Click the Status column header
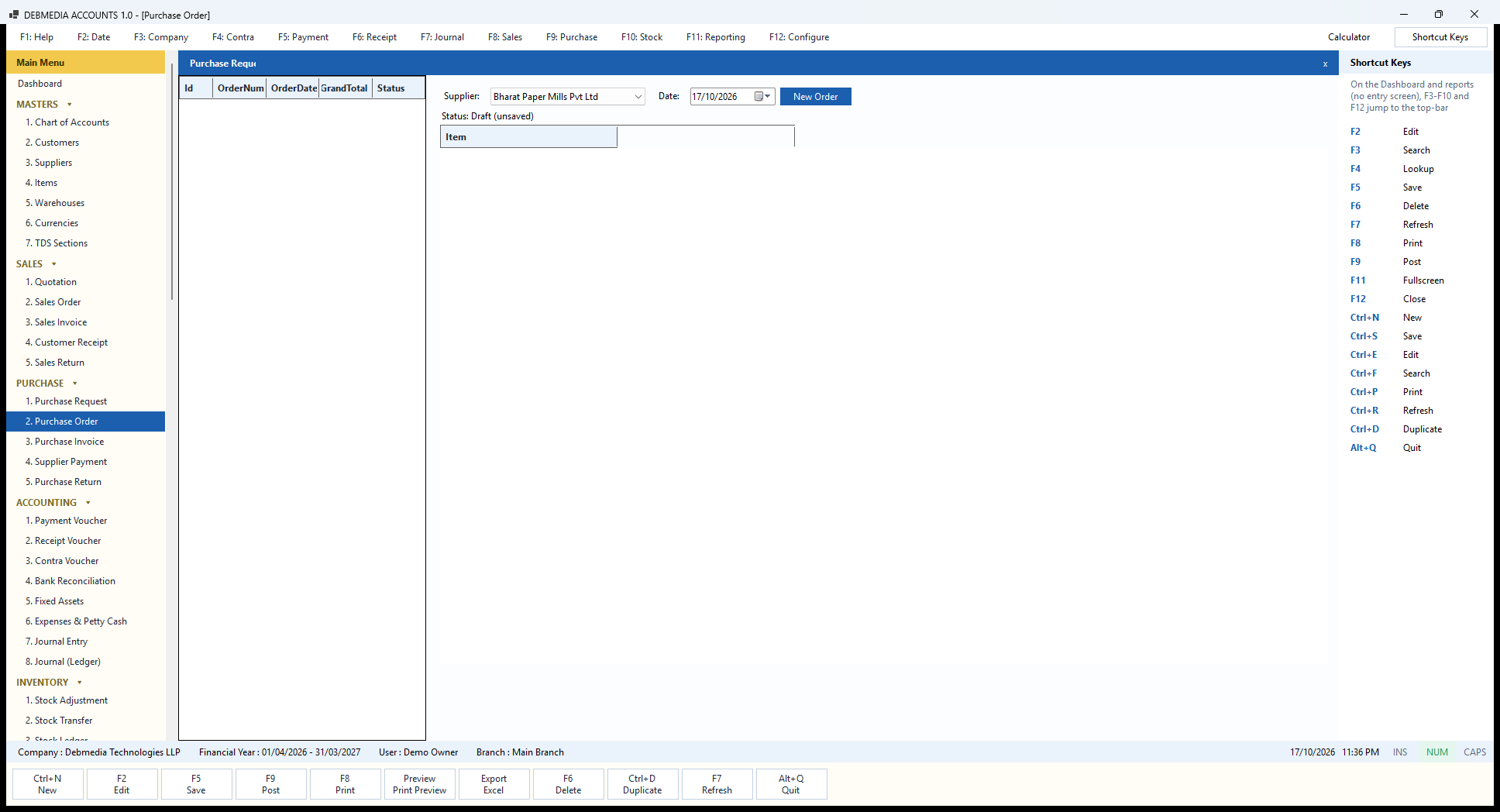The width and height of the screenshot is (1500, 812). (x=398, y=88)
